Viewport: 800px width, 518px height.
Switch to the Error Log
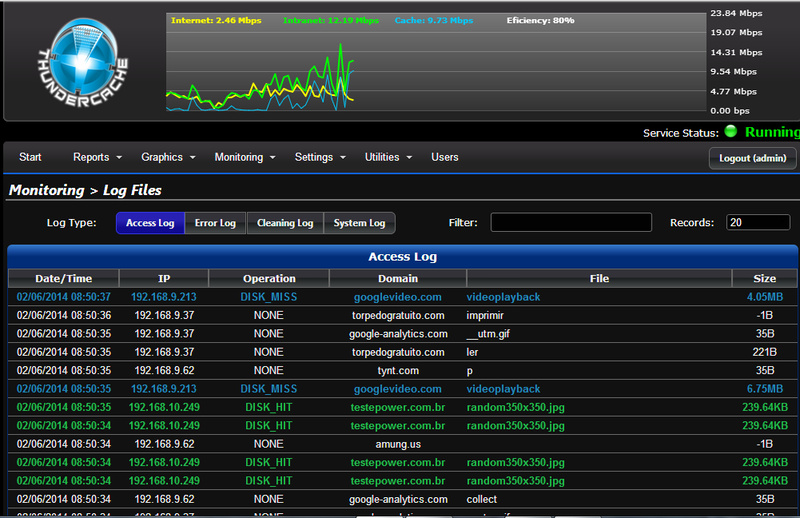(215, 223)
